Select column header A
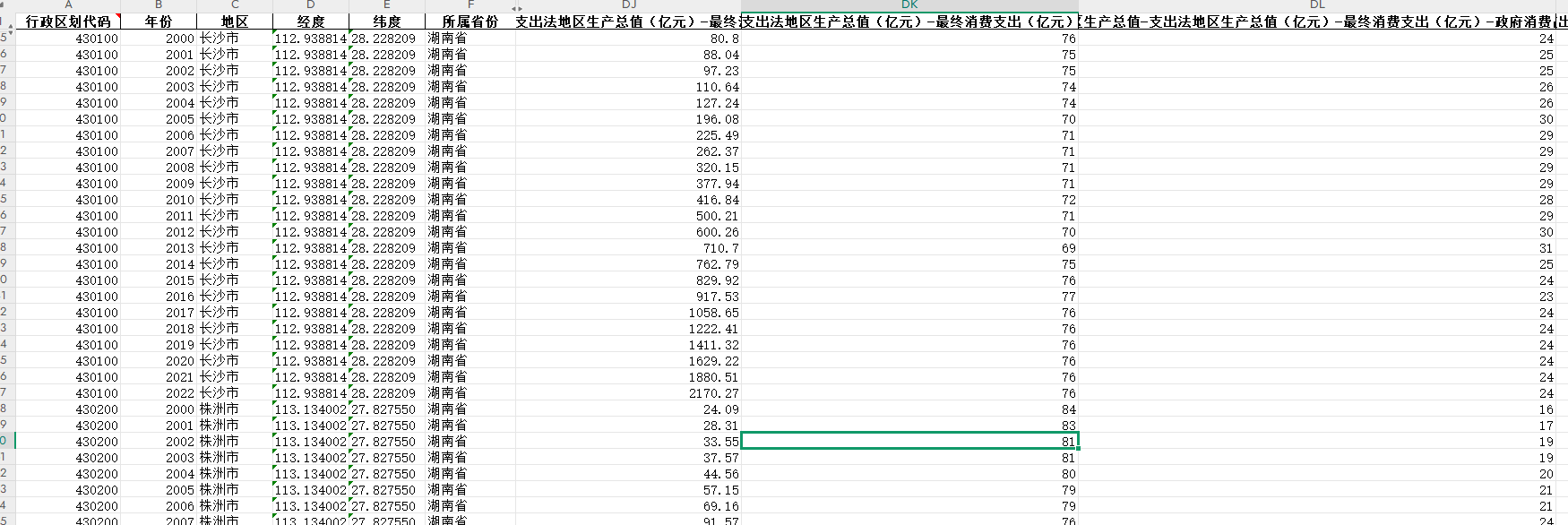This screenshot has height=525, width=1568. (x=68, y=4)
